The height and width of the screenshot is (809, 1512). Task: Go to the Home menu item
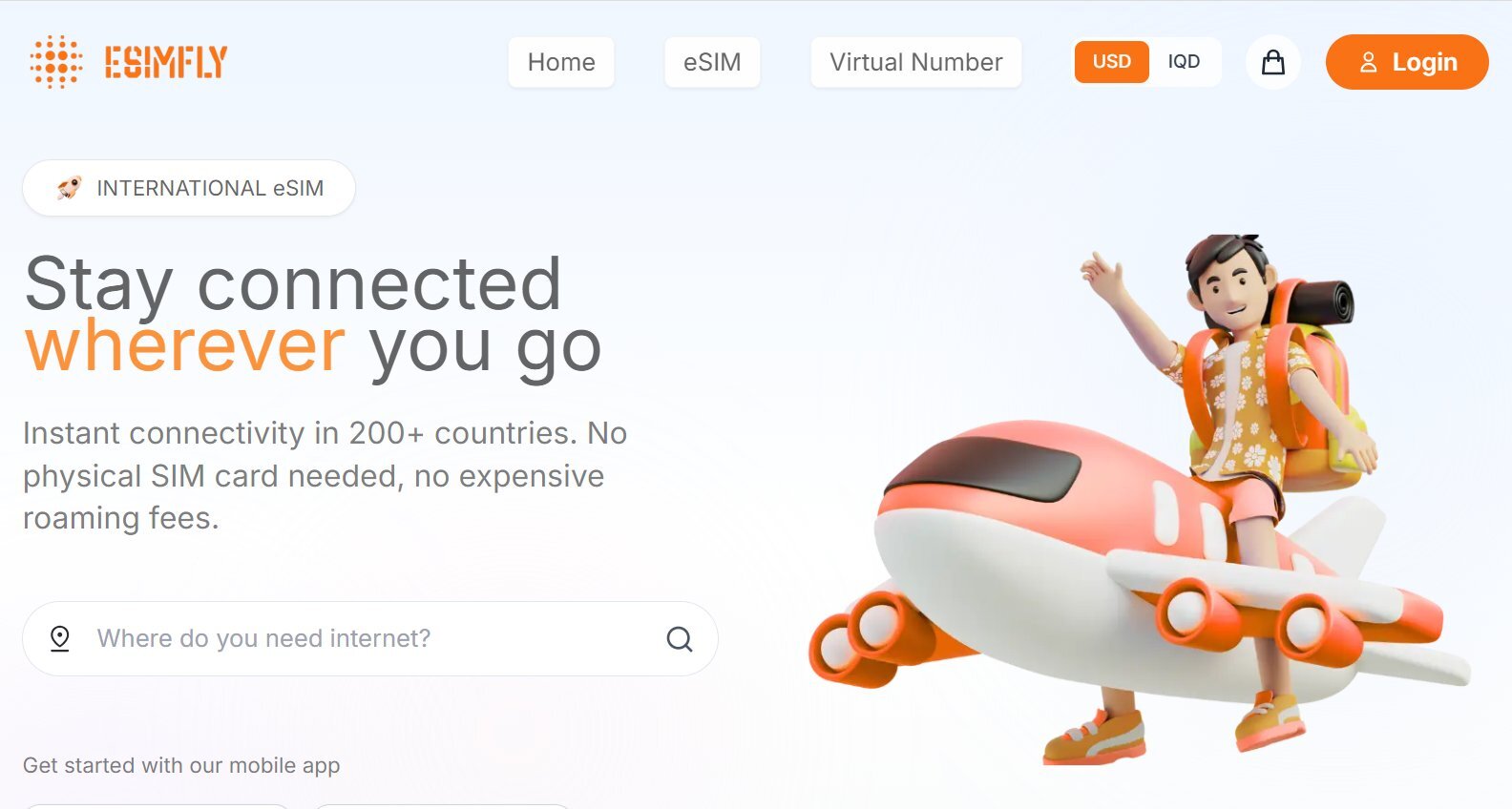561,62
